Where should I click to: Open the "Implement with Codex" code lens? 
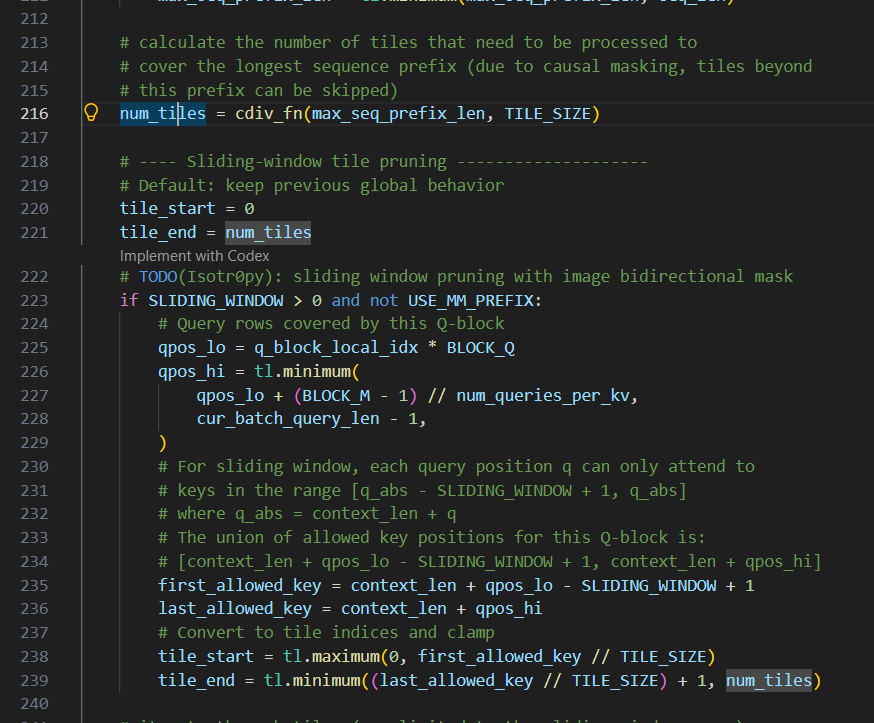(x=195, y=256)
